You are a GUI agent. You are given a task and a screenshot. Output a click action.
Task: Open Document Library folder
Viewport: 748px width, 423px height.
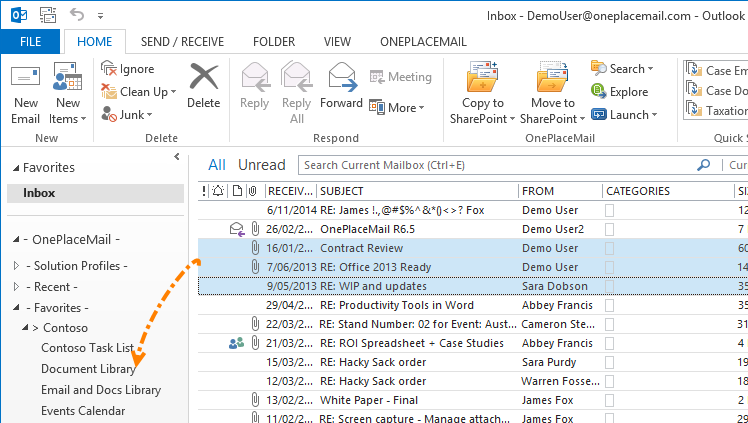pyautogui.click(x=88, y=369)
